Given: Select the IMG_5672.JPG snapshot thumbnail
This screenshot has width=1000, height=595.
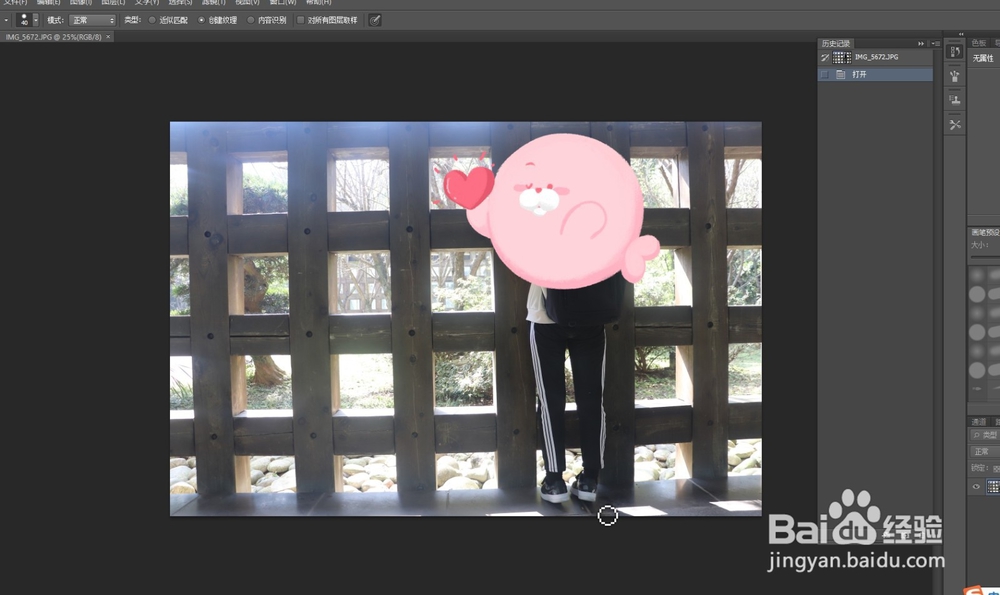Looking at the screenshot, I should [842, 57].
